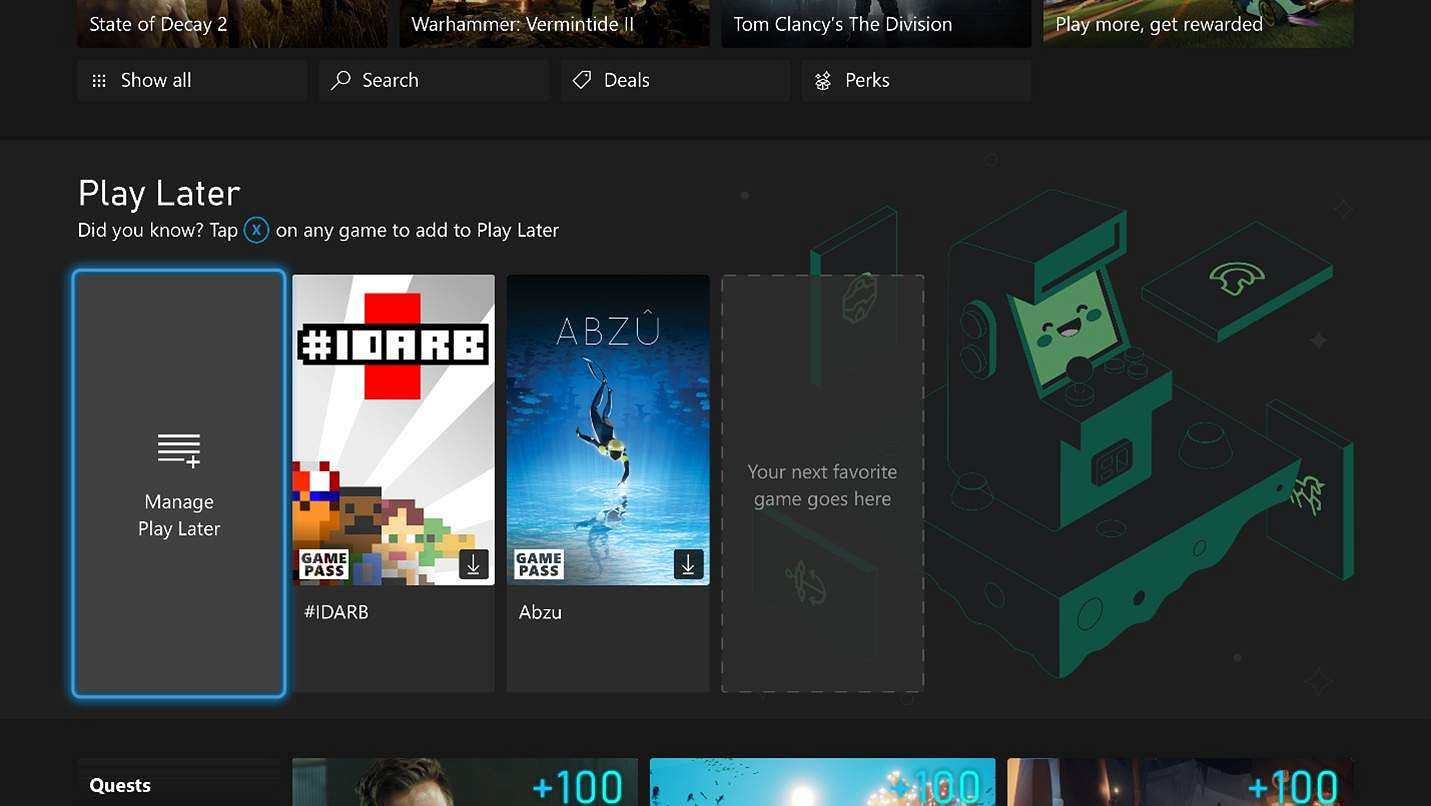
Task: Click the download icon on #IDARB
Action: [473, 564]
